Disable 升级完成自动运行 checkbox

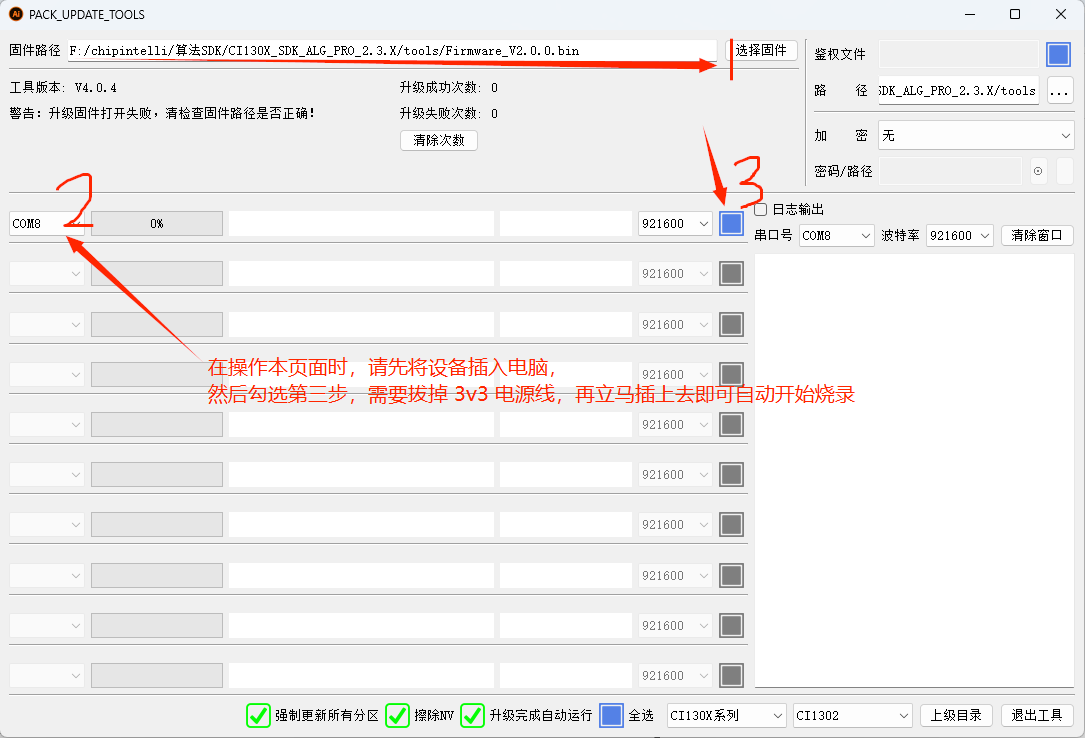point(471,716)
